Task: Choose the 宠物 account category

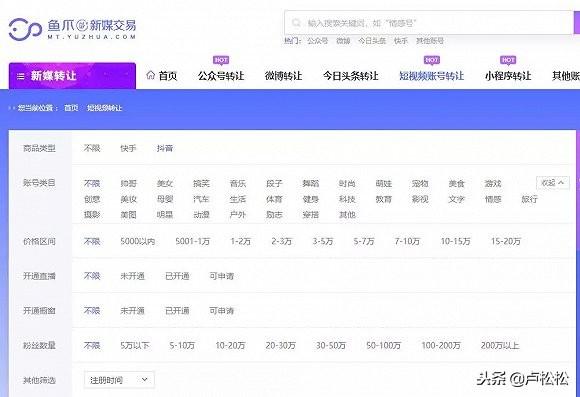Action: (x=420, y=184)
